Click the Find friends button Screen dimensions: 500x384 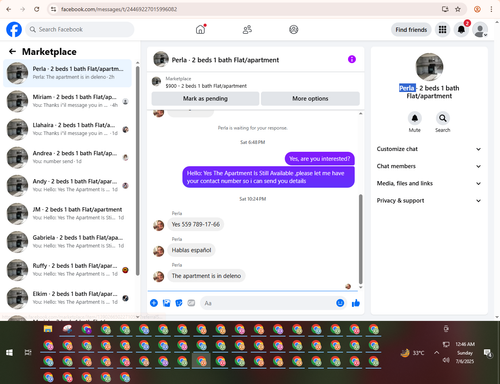pyautogui.click(x=411, y=30)
